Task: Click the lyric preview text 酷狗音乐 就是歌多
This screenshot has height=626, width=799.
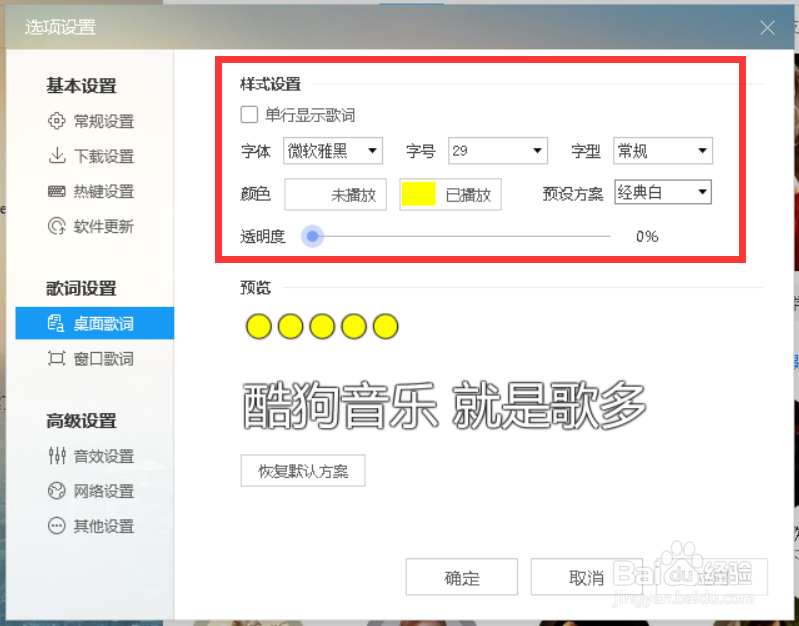Action: (444, 406)
